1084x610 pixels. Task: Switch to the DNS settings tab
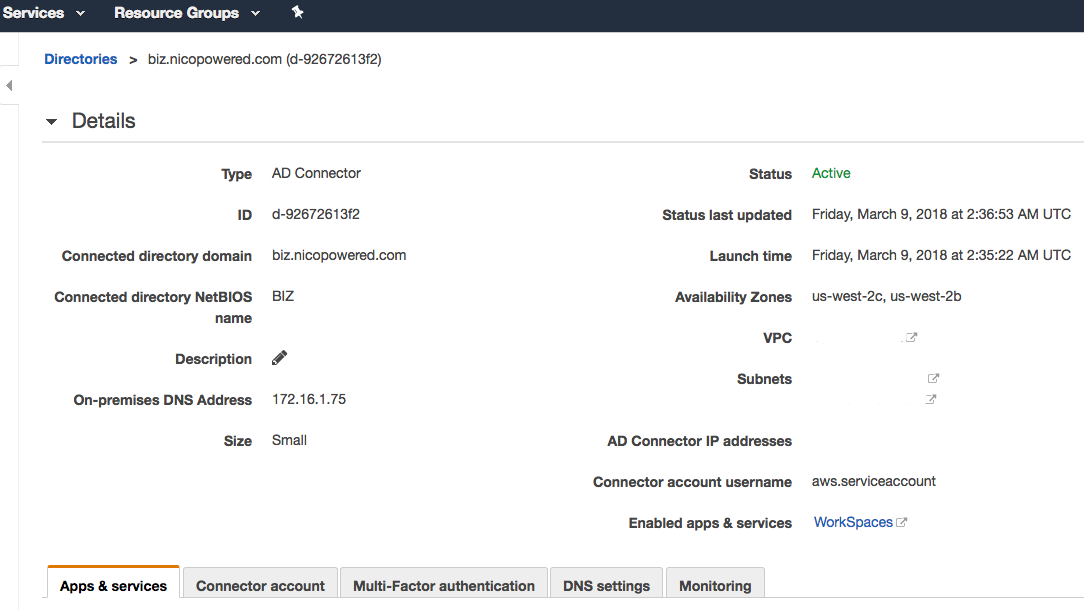(606, 586)
